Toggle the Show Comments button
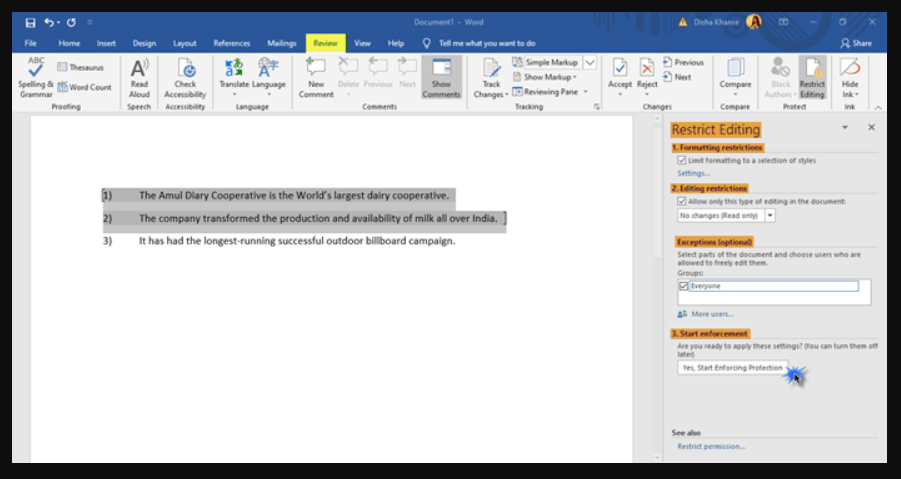Screen dimensions: 901x479 (x=441, y=78)
